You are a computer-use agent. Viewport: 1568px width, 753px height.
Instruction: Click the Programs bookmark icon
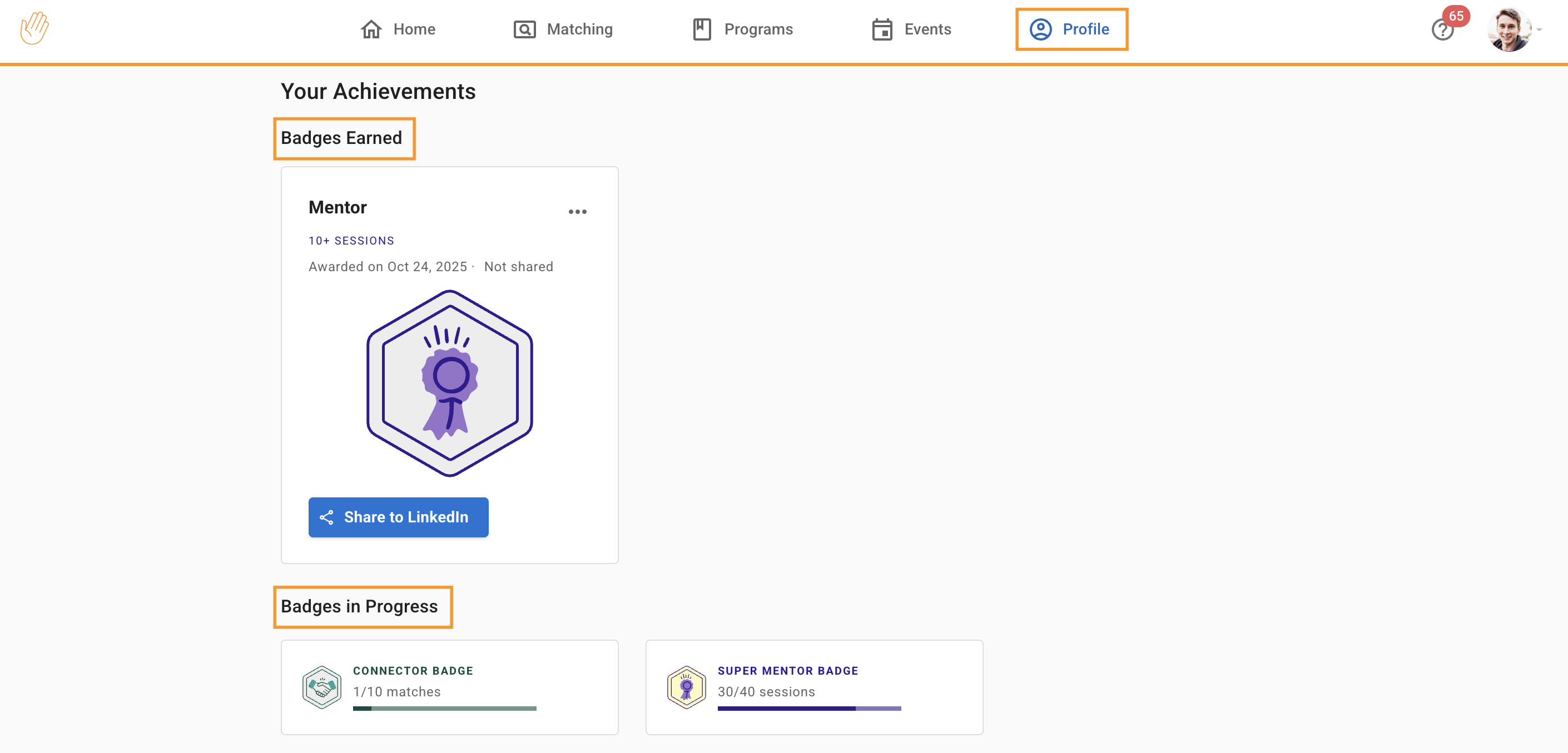[x=702, y=29]
